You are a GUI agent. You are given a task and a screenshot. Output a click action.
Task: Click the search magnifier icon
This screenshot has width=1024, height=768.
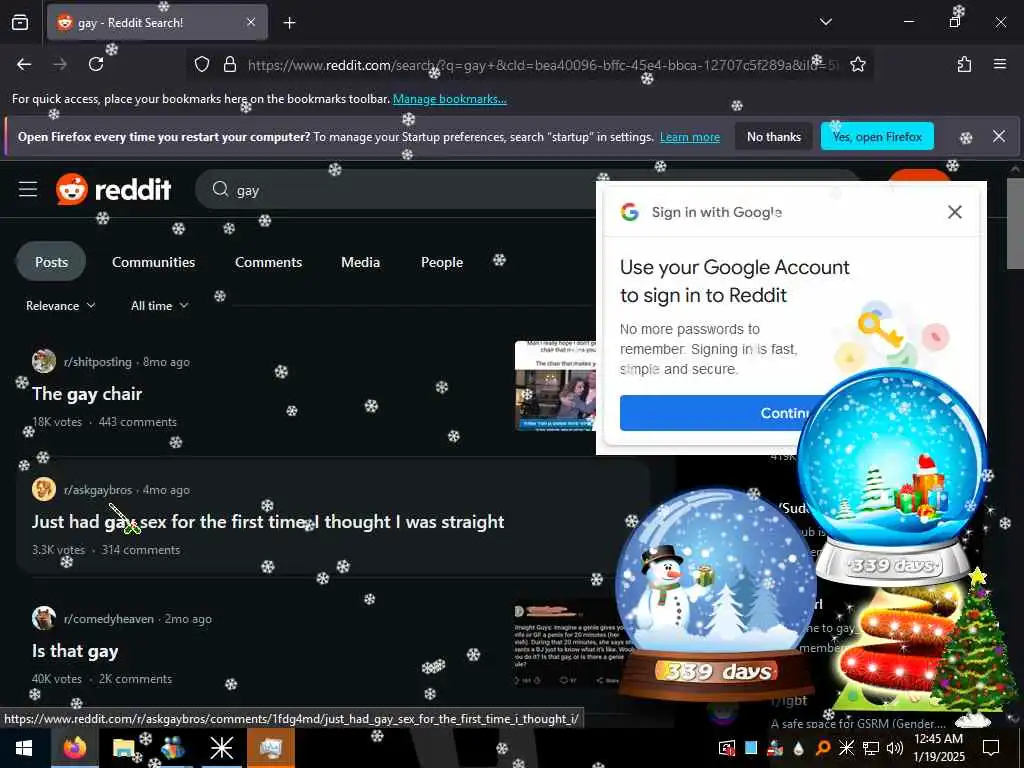[220, 189]
